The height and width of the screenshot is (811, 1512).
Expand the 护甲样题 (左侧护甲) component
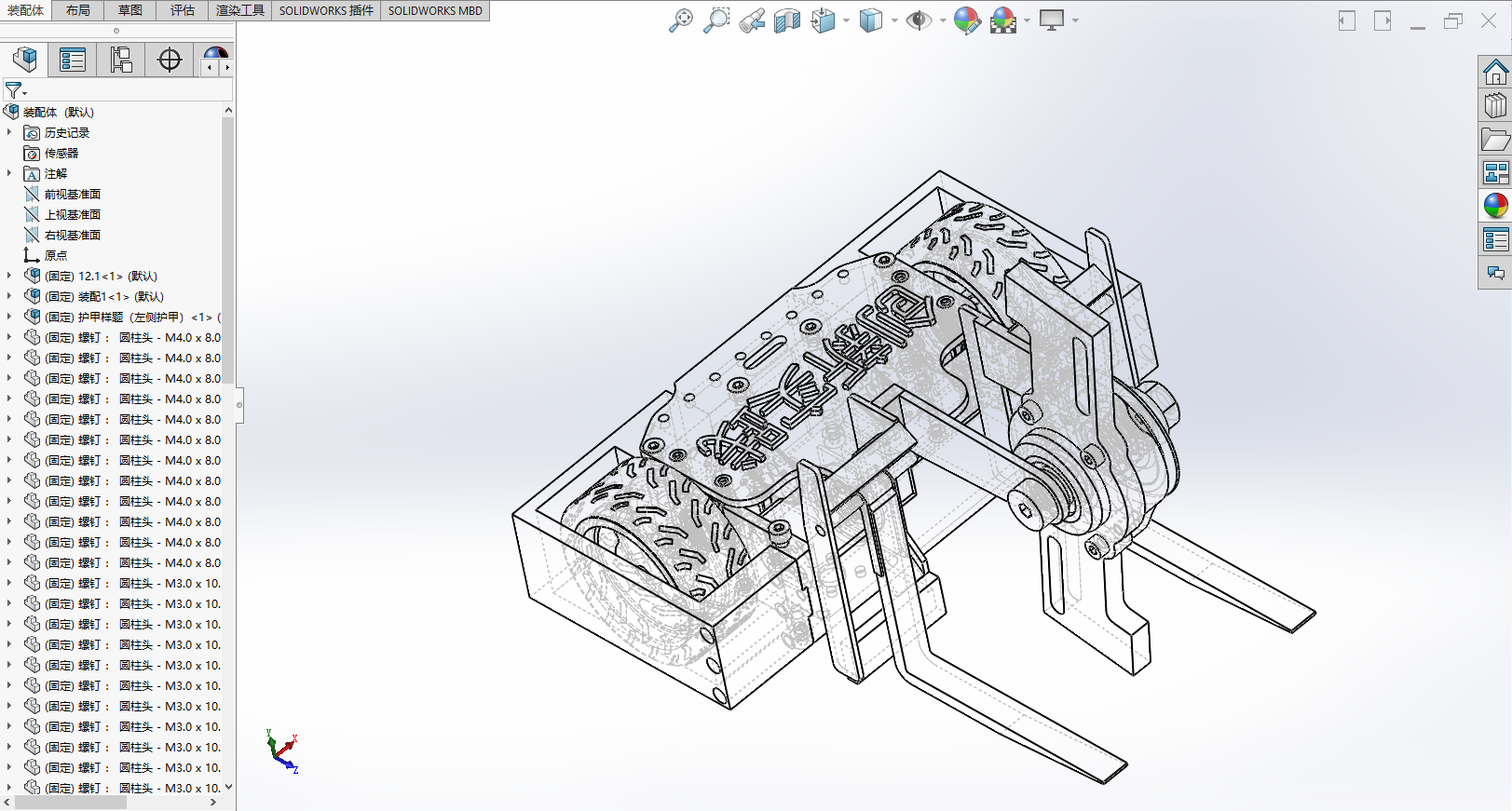9,317
